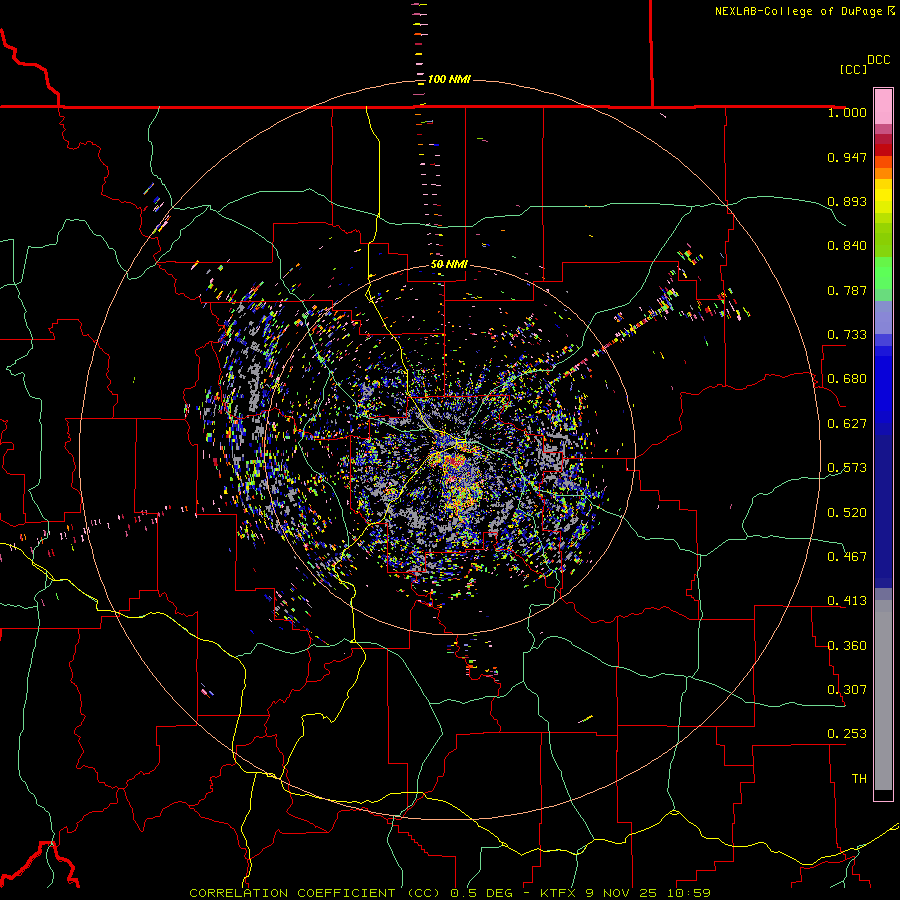Select the 1.000 scale value
The height and width of the screenshot is (900, 900).
click(x=847, y=112)
